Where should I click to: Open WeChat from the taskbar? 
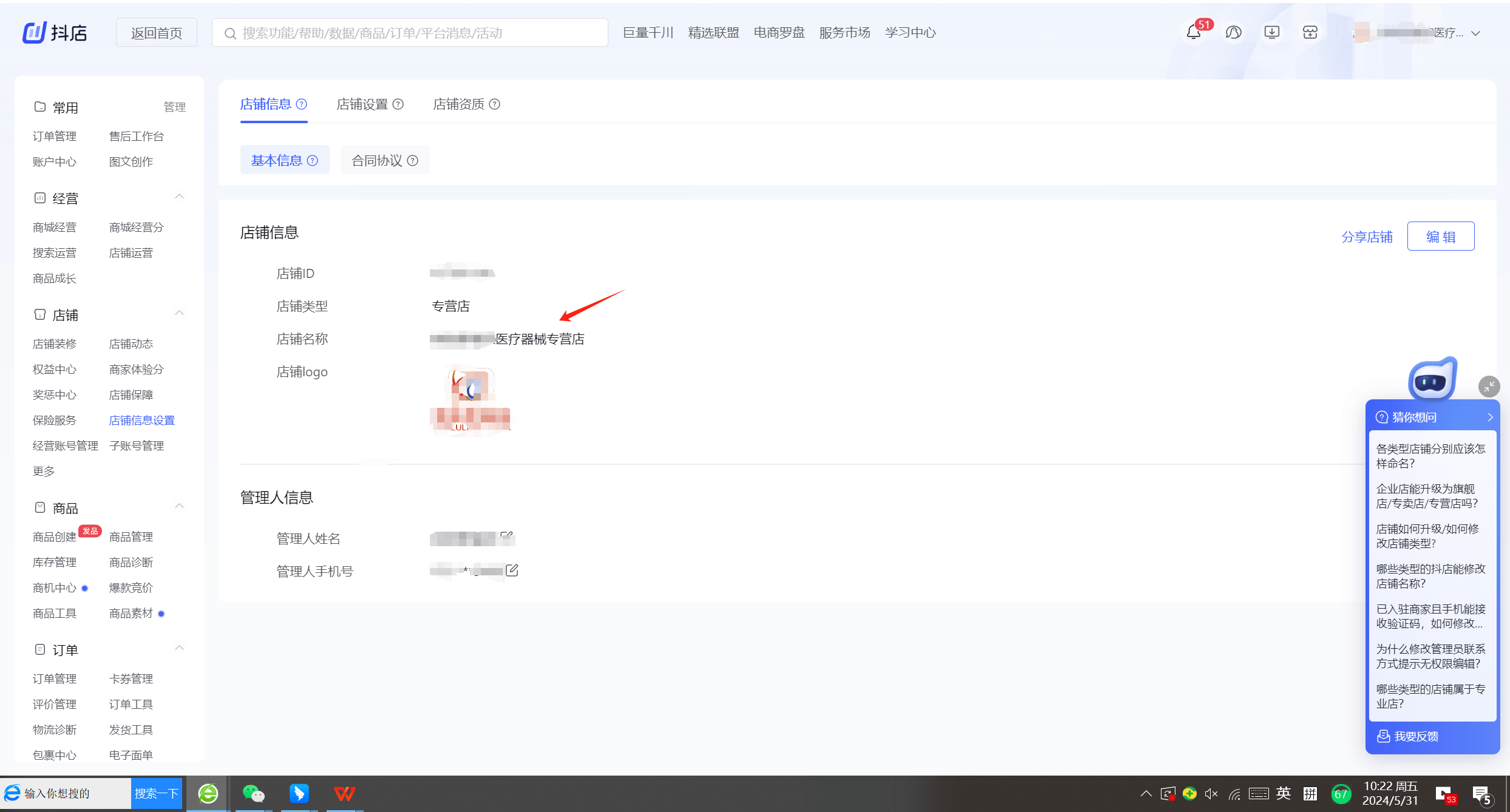pyautogui.click(x=253, y=793)
